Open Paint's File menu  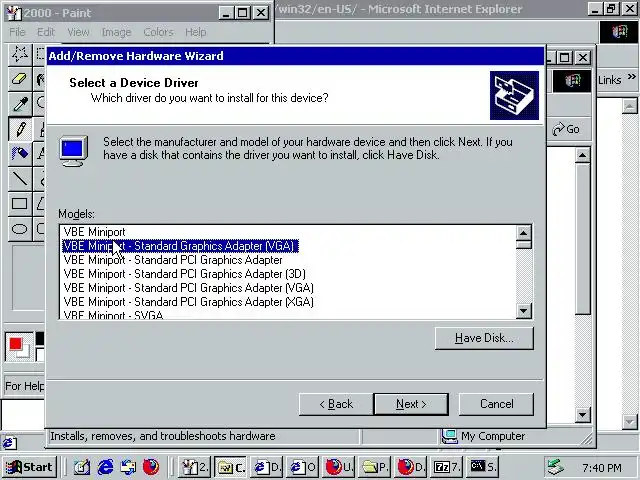17,32
